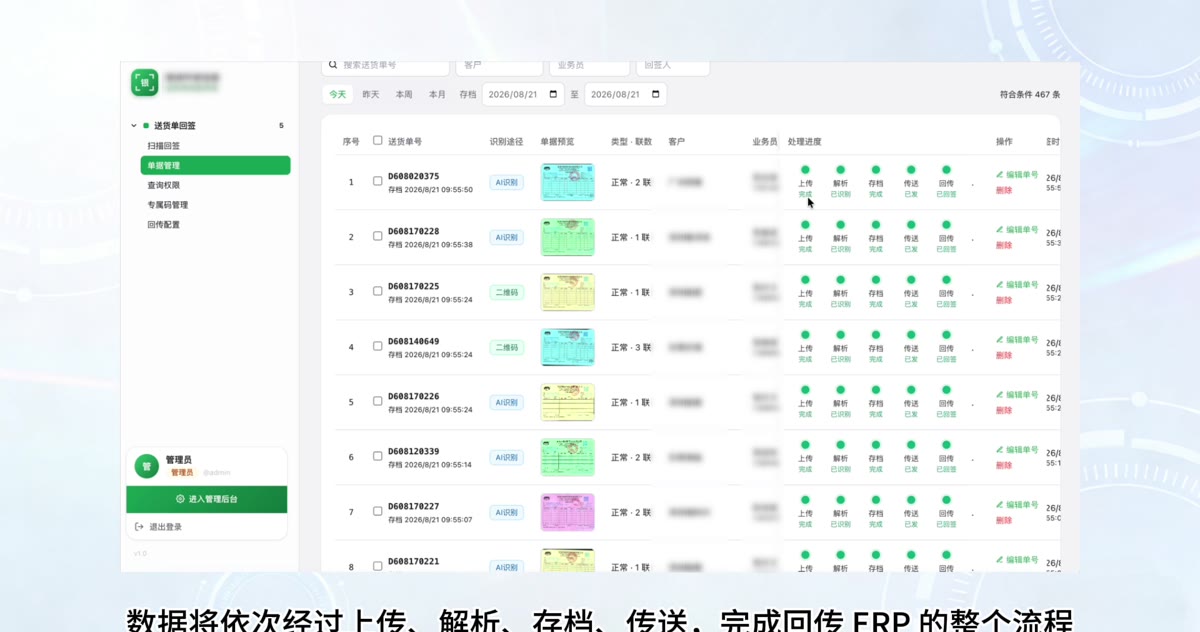Click 二维码 badge for D608170225
Image resolution: width=1200 pixels, height=632 pixels.
pyautogui.click(x=506, y=292)
